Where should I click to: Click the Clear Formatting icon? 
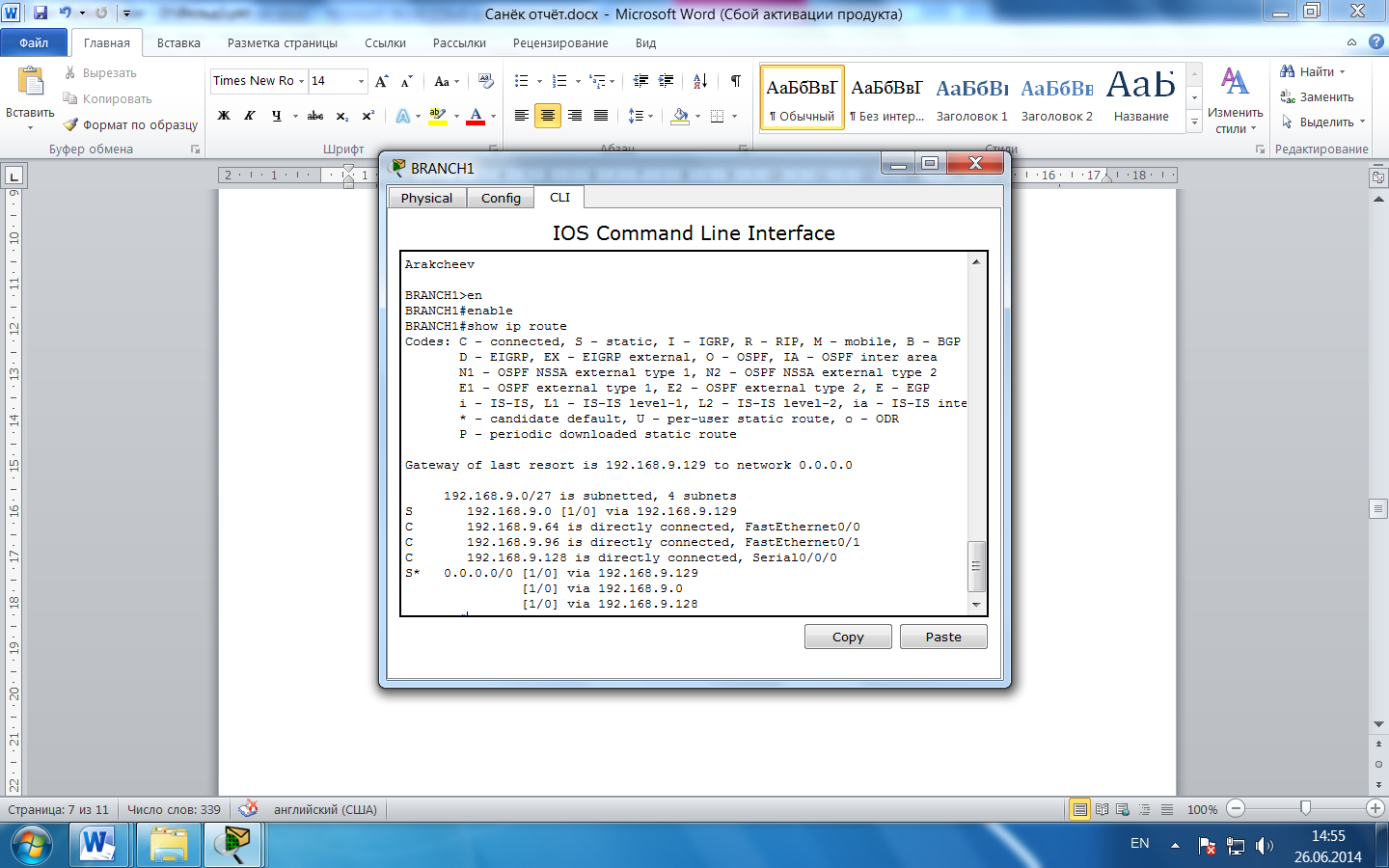[x=486, y=81]
